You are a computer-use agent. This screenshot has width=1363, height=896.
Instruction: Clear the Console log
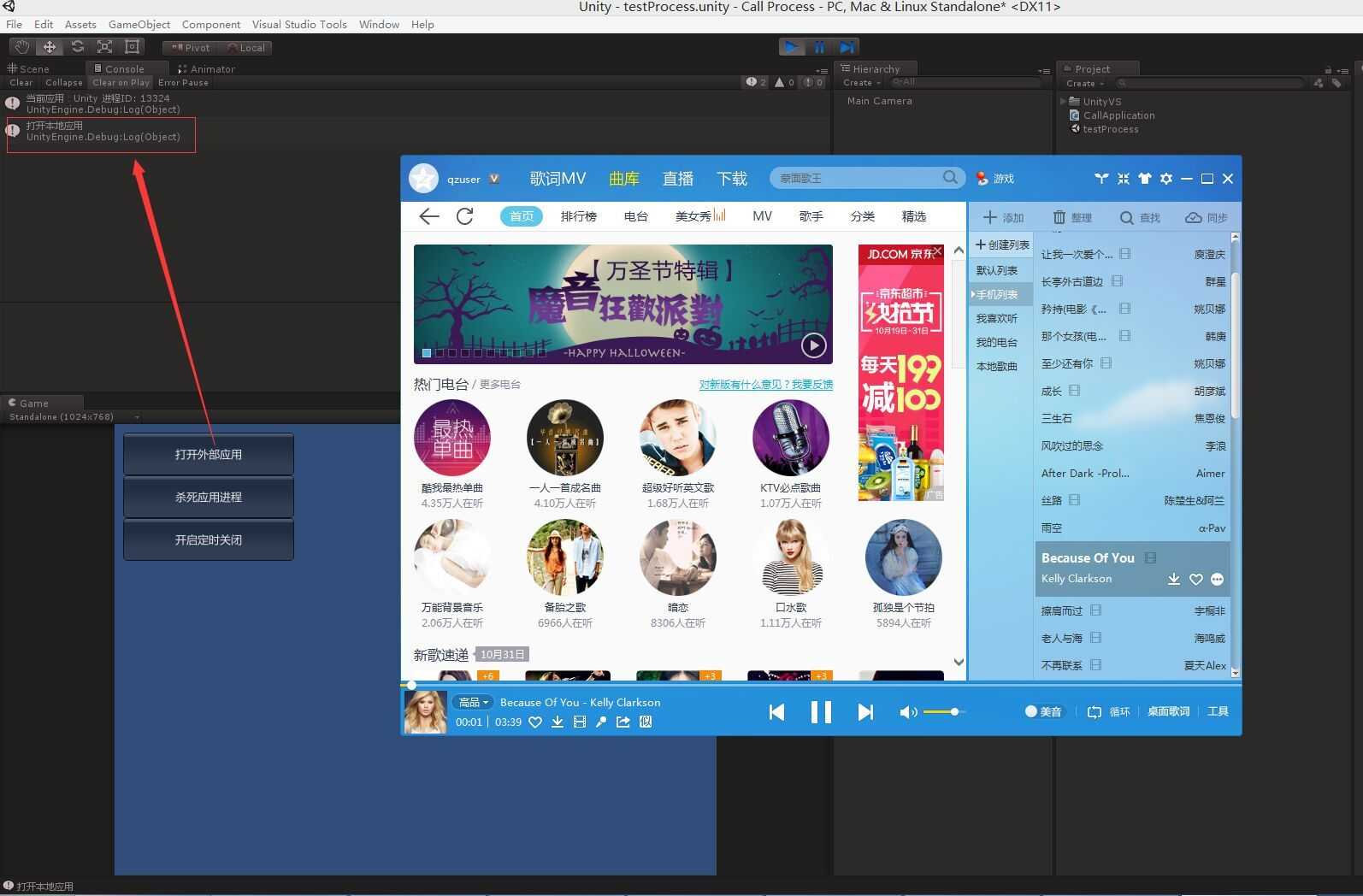click(21, 83)
